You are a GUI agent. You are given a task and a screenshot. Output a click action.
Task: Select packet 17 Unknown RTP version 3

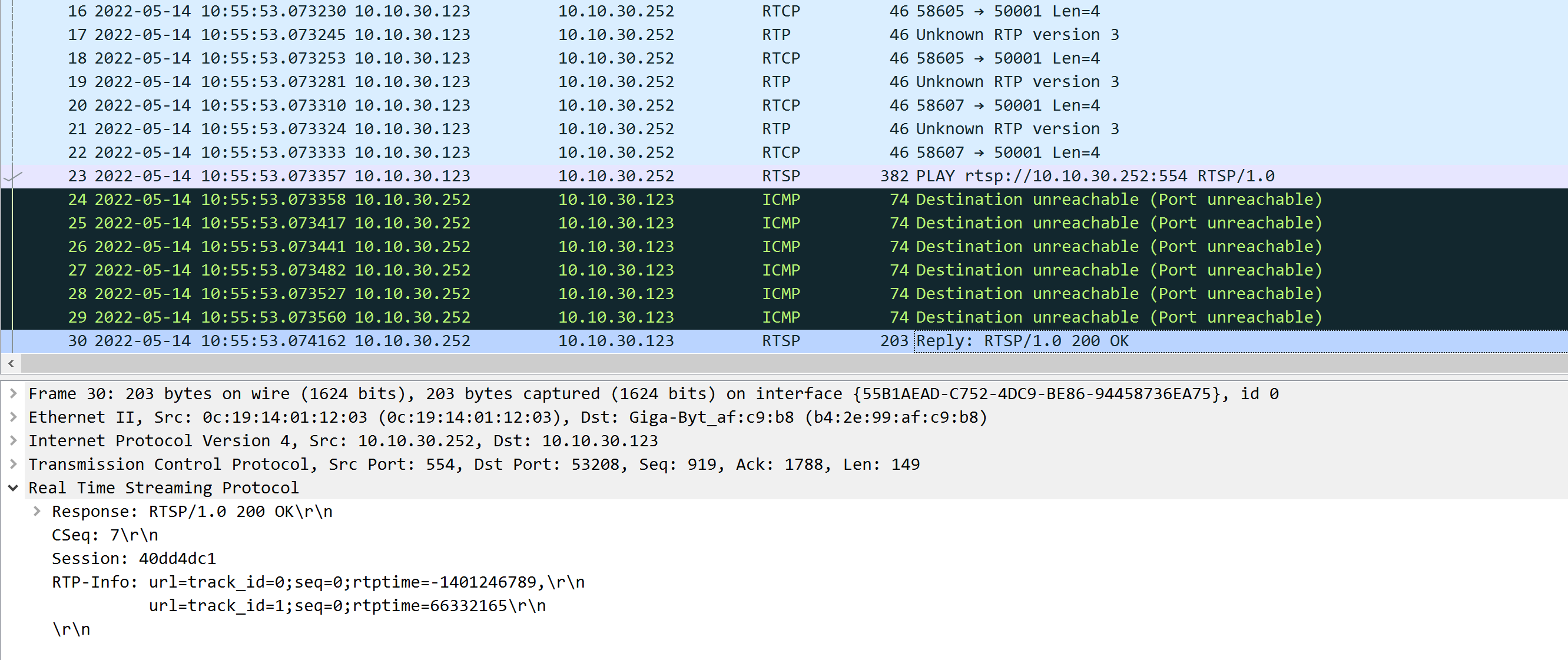[784, 35]
